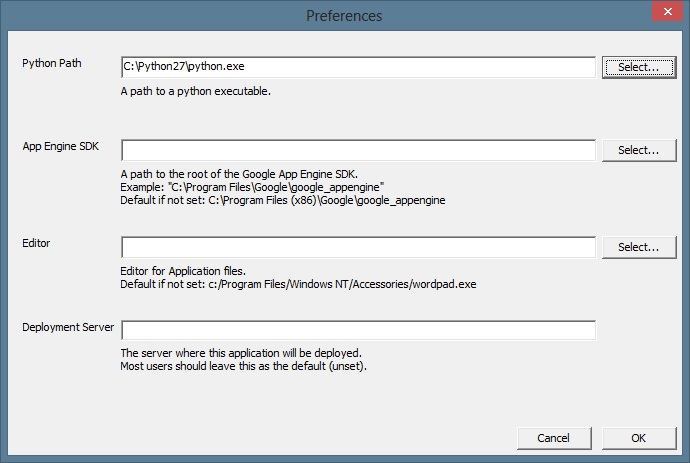The width and height of the screenshot is (690, 463).
Task: Click the Preferences title bar text
Action: pyautogui.click(x=344, y=16)
